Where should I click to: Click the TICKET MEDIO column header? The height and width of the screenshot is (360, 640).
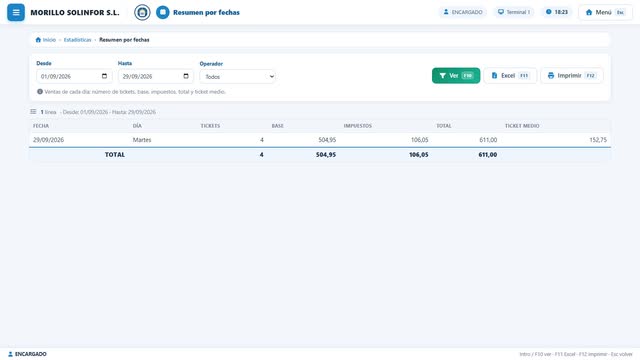pyautogui.click(x=522, y=126)
